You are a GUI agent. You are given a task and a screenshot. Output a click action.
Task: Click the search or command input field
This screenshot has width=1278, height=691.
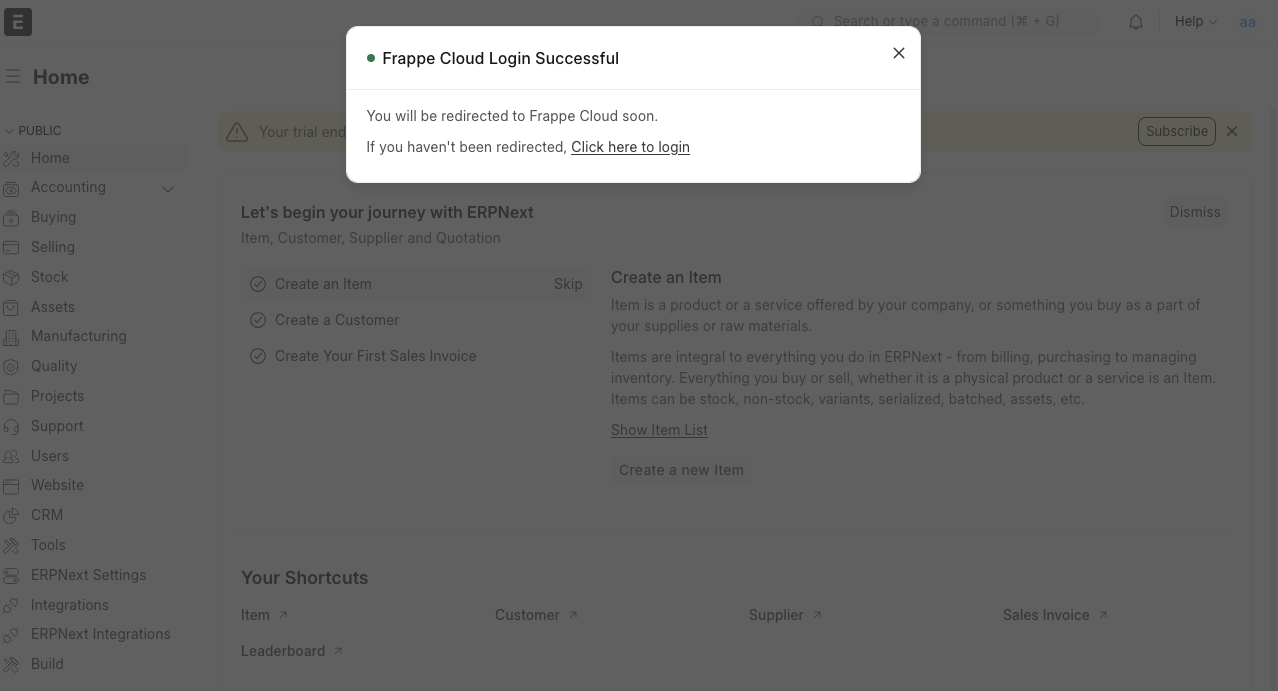[x=950, y=21]
